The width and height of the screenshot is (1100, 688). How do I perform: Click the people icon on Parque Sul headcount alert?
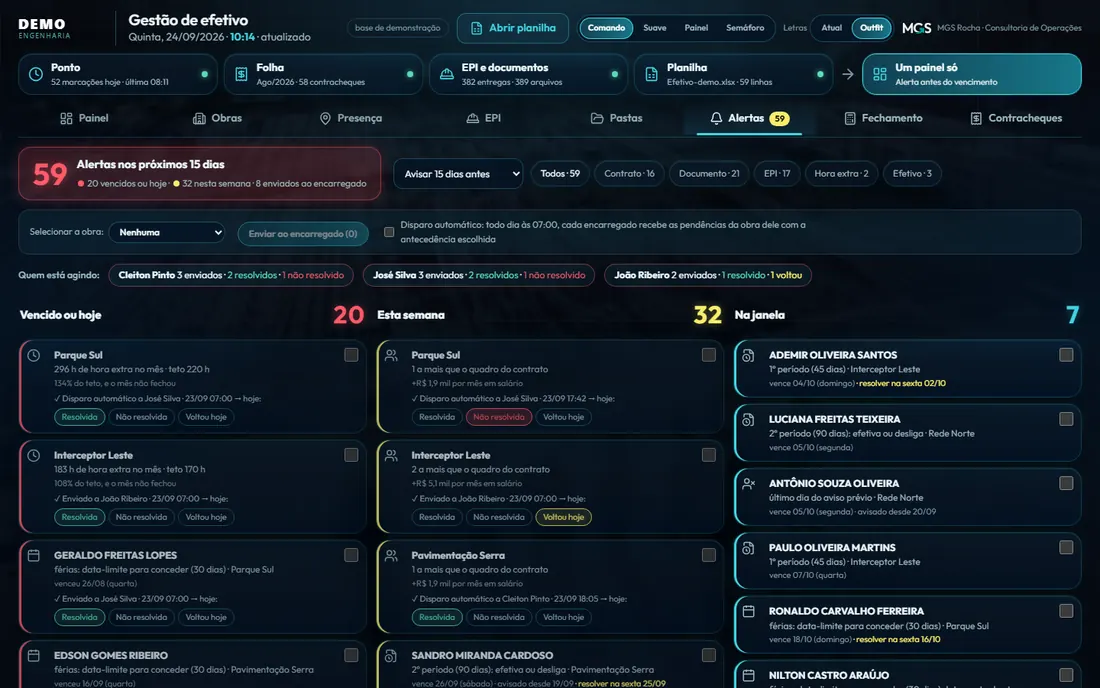pyautogui.click(x=391, y=356)
